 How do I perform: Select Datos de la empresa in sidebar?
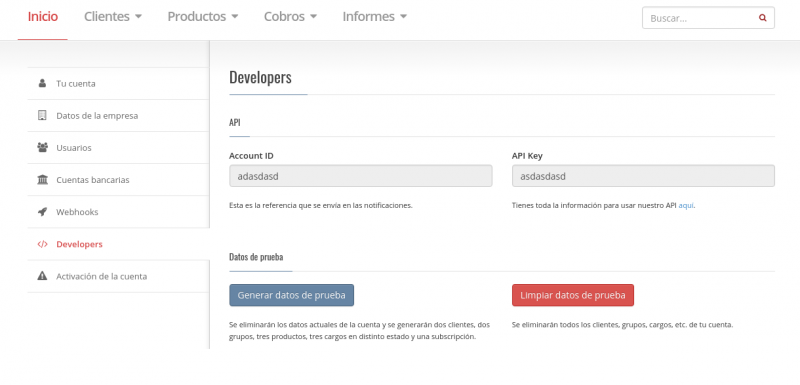[118, 115]
